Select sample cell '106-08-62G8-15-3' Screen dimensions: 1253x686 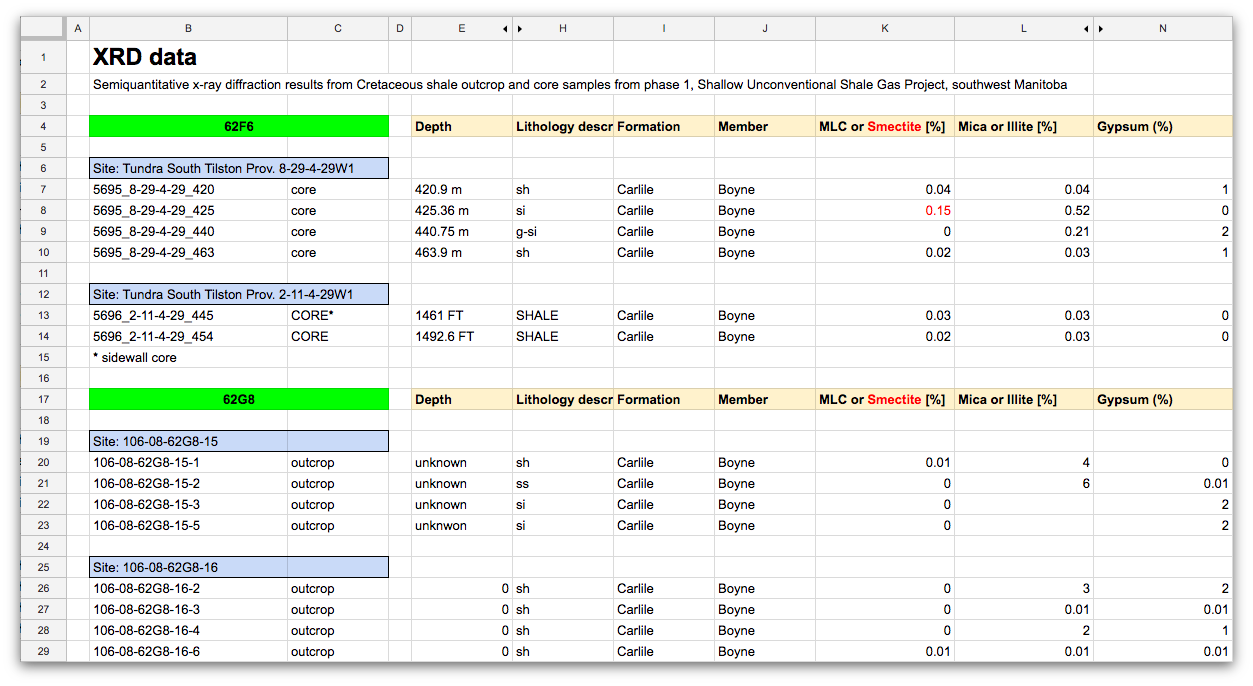pos(188,505)
